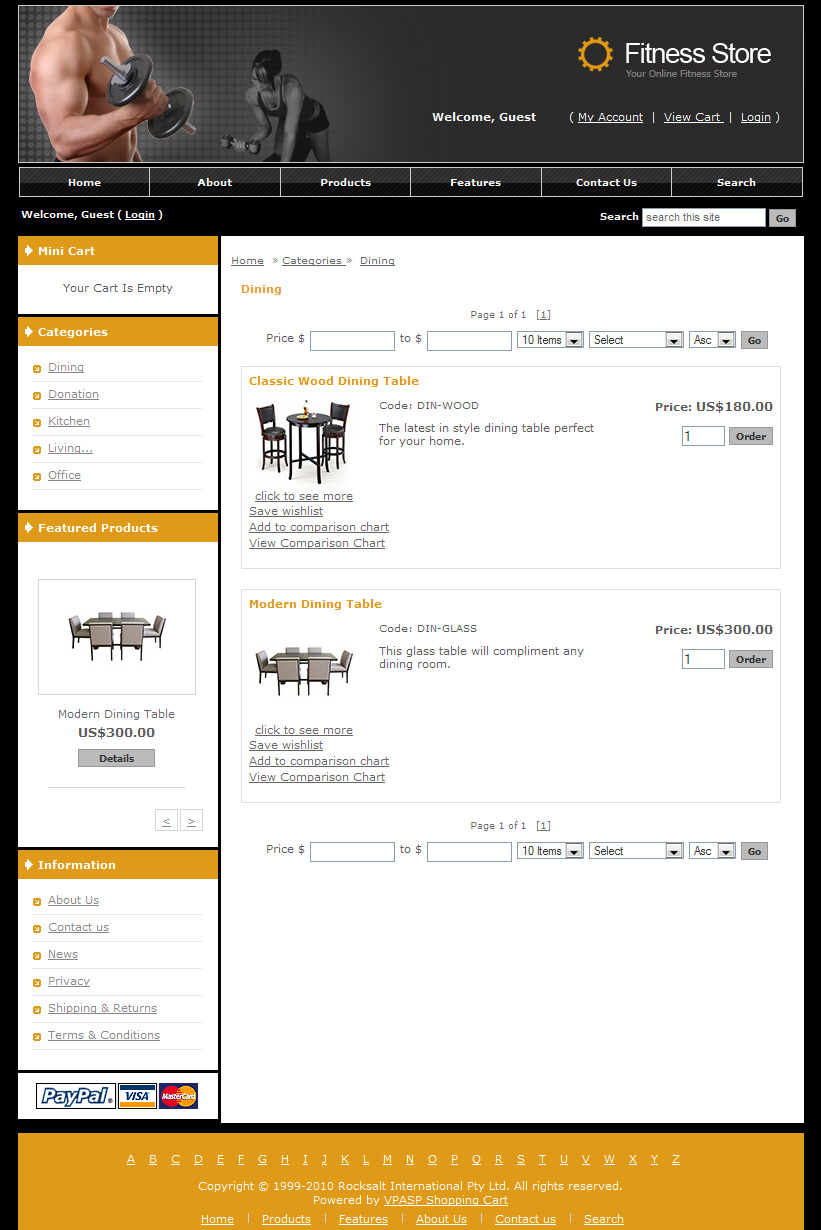The image size is (821, 1230).
Task: Open Home in the top navigation bar
Action: click(84, 182)
